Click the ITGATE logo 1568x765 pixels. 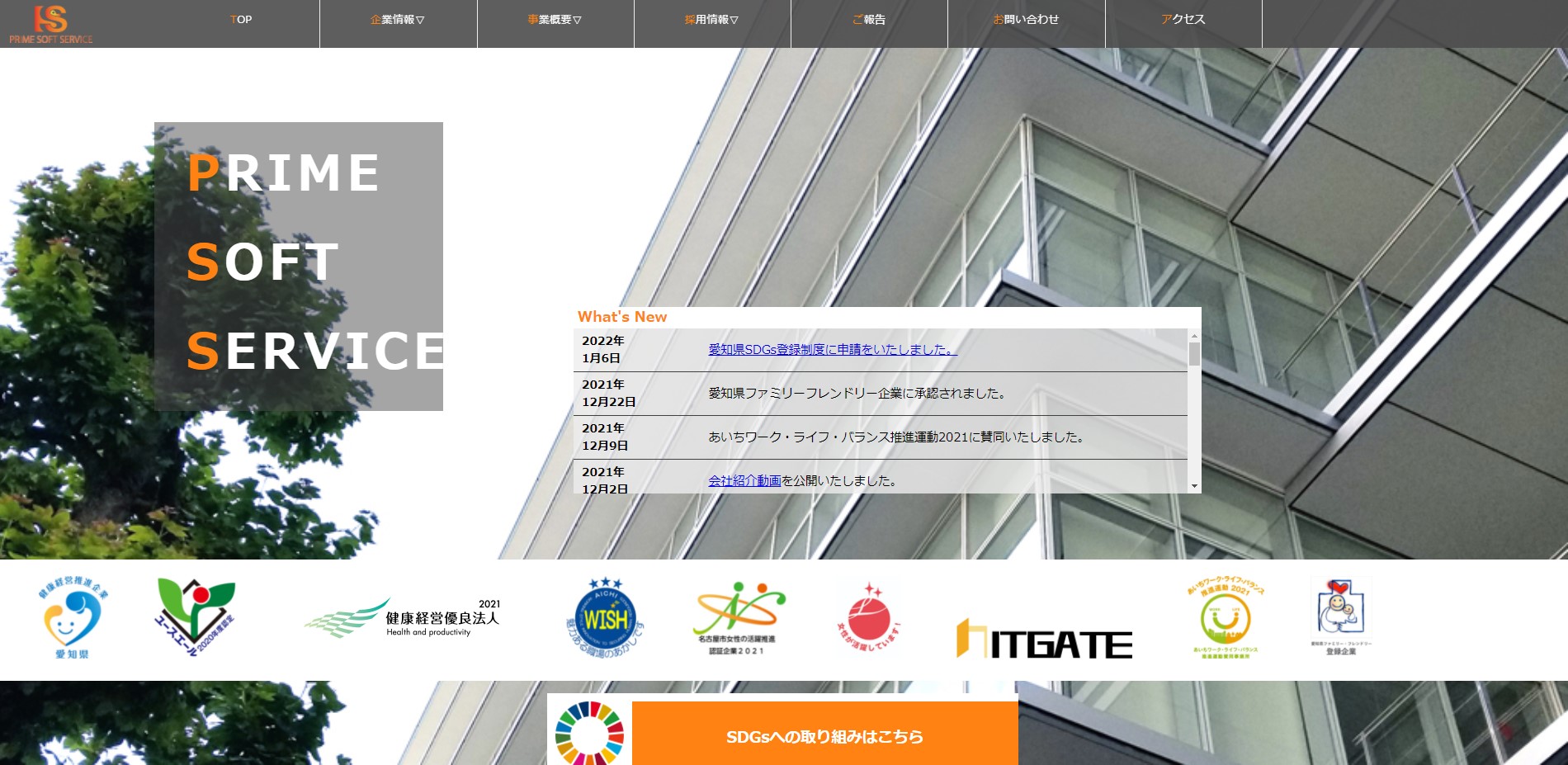[x=1044, y=640]
